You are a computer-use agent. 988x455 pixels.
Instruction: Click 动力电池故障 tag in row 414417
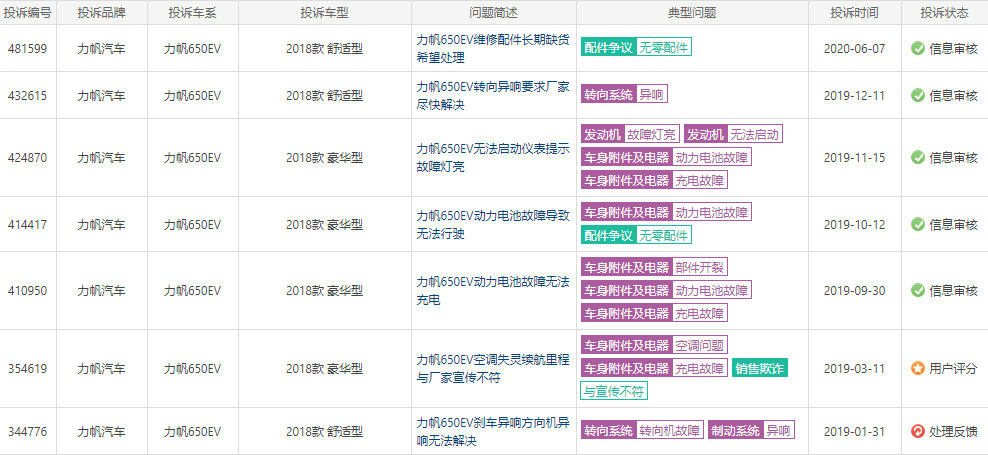click(x=712, y=212)
